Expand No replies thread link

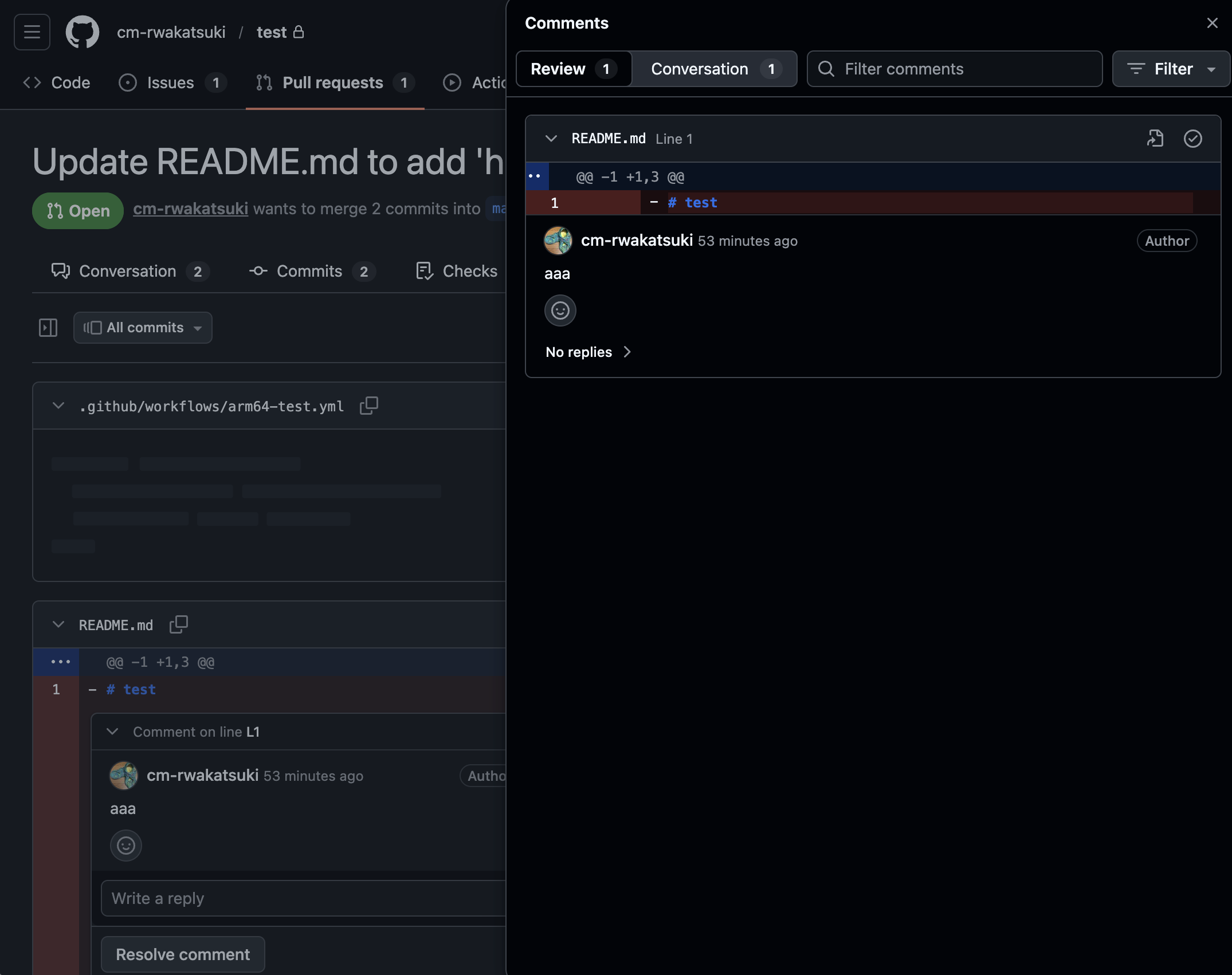point(588,352)
